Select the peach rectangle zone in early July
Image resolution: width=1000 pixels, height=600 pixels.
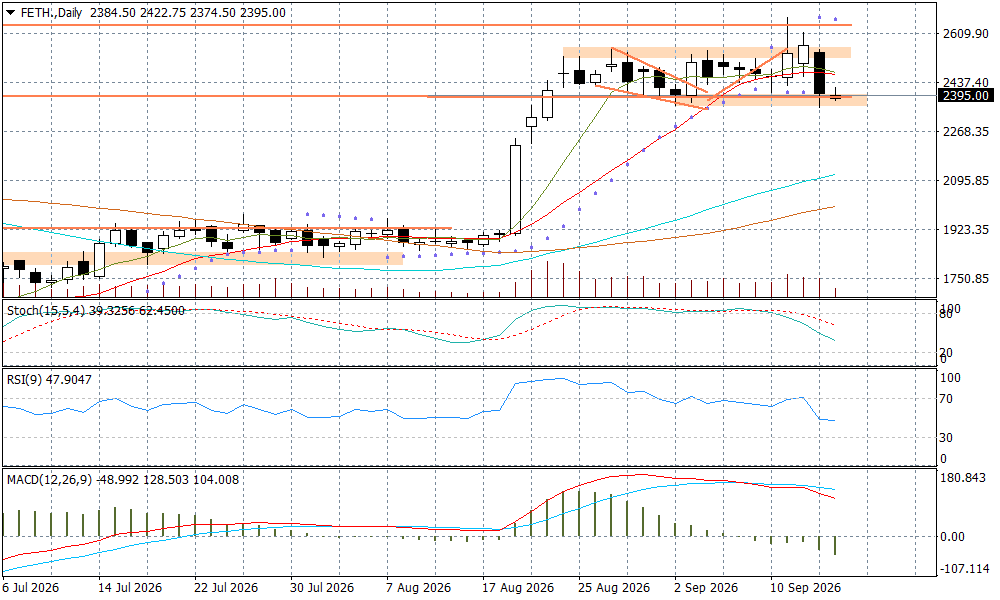point(203,258)
